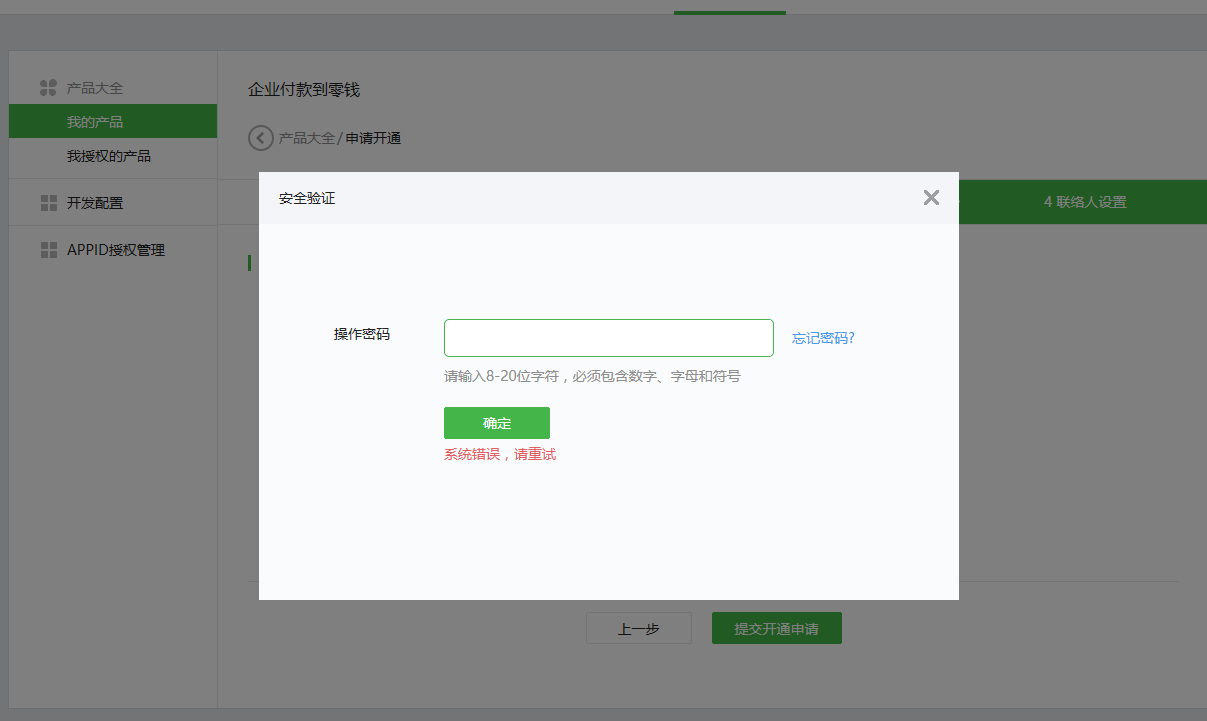
Task: Click the 产品大全 breadcrumb link
Action: point(306,138)
